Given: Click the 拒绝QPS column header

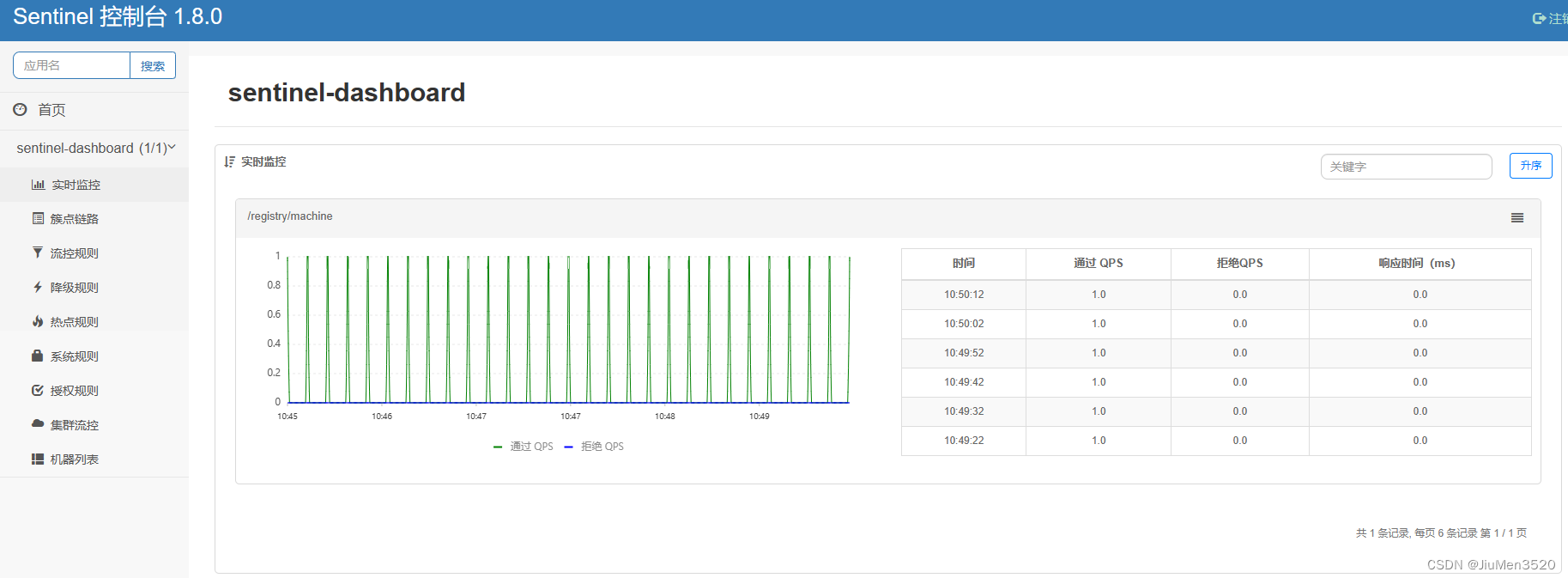Looking at the screenshot, I should pos(1240,263).
